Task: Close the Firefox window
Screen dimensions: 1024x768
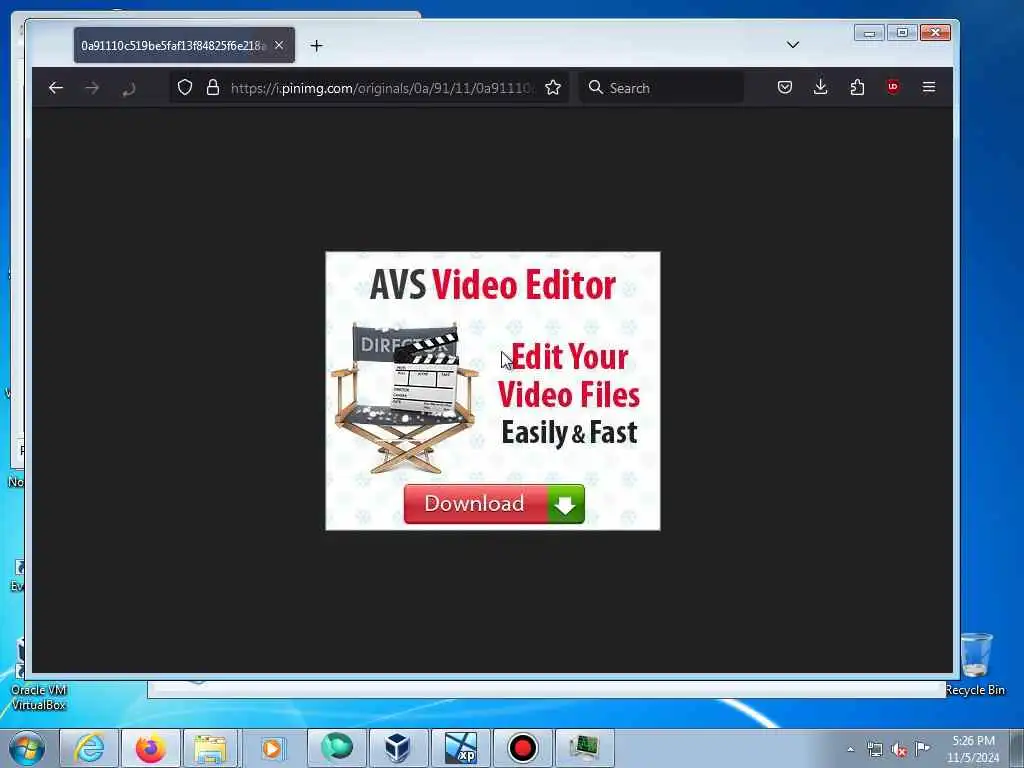Action: coord(935,33)
